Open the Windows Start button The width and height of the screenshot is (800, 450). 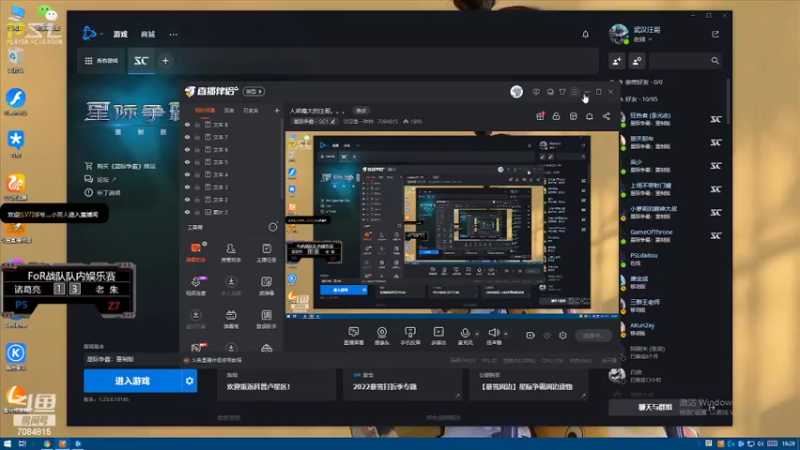click(x=7, y=444)
